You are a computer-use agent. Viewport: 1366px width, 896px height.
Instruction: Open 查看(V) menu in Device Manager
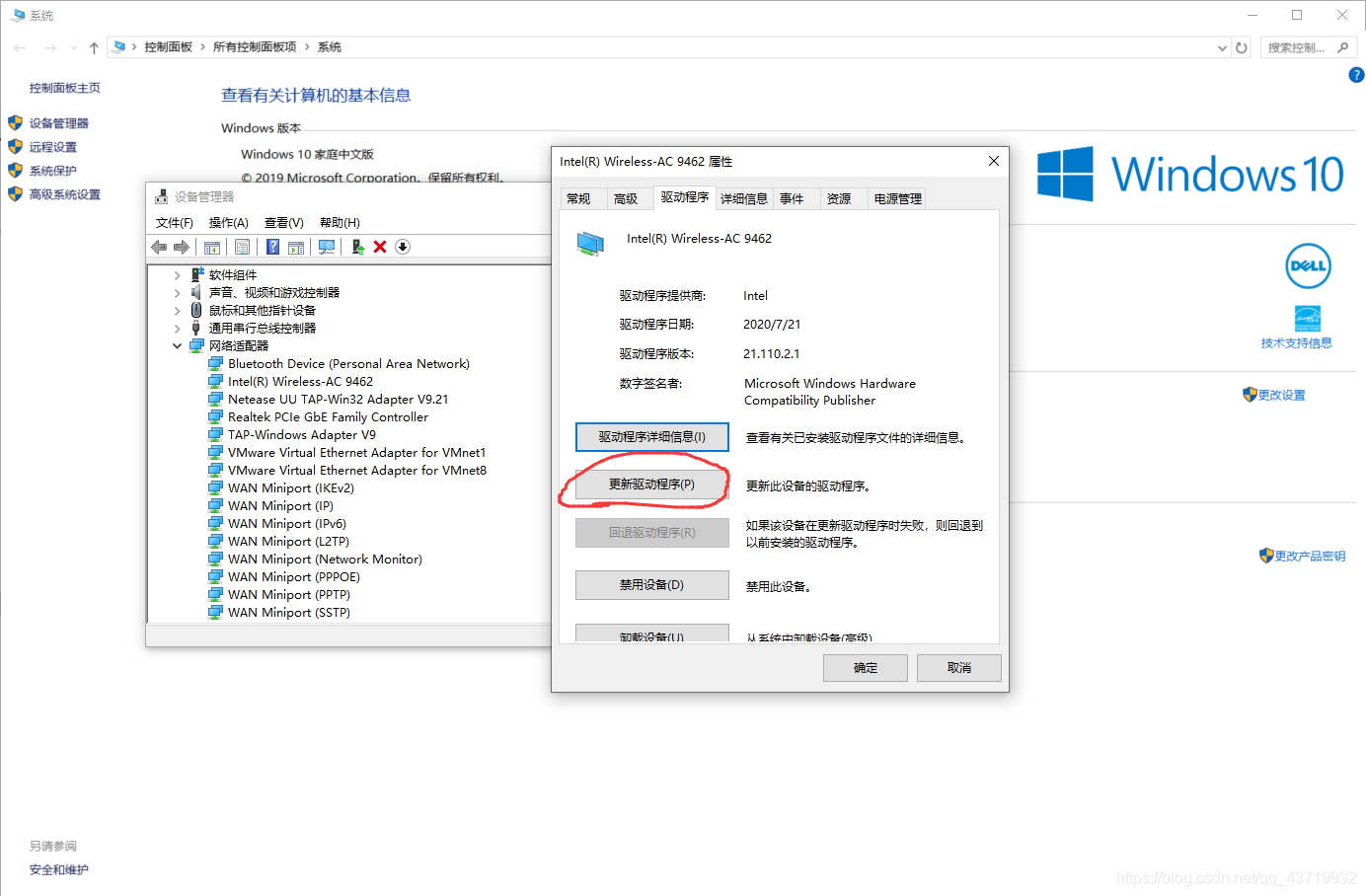pos(284,223)
